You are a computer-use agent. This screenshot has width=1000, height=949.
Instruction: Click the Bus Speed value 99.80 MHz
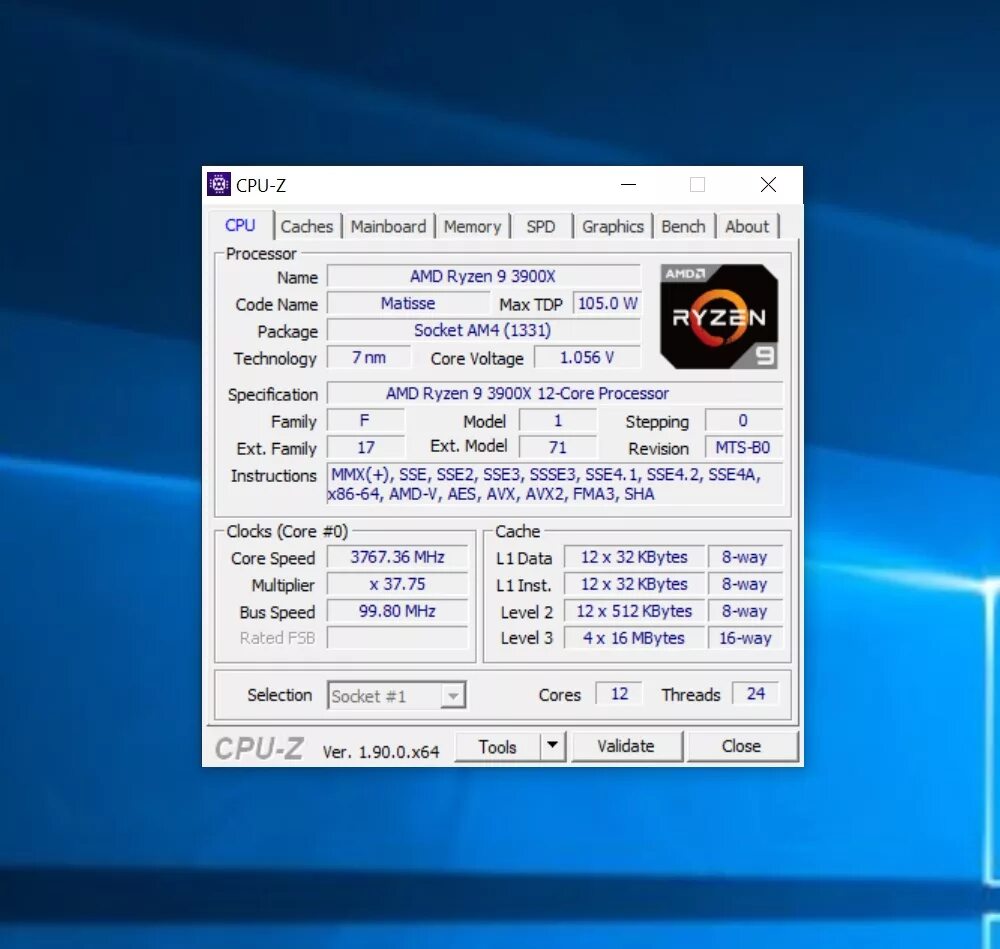tap(397, 611)
